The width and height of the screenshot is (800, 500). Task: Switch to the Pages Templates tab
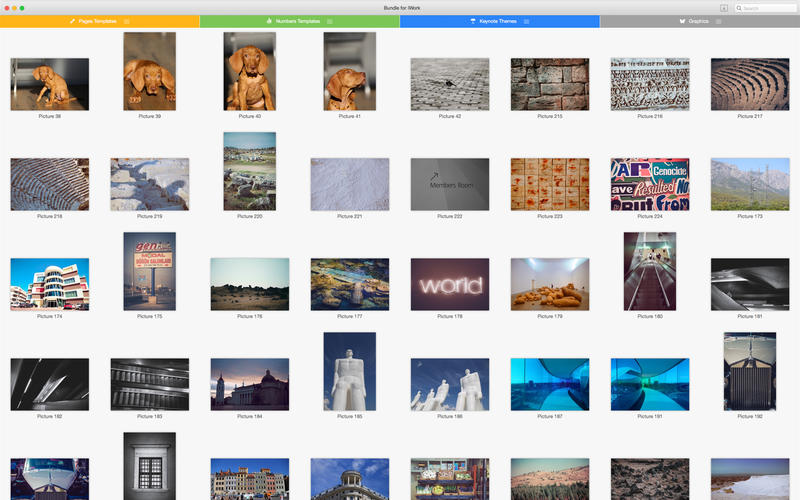[99, 21]
